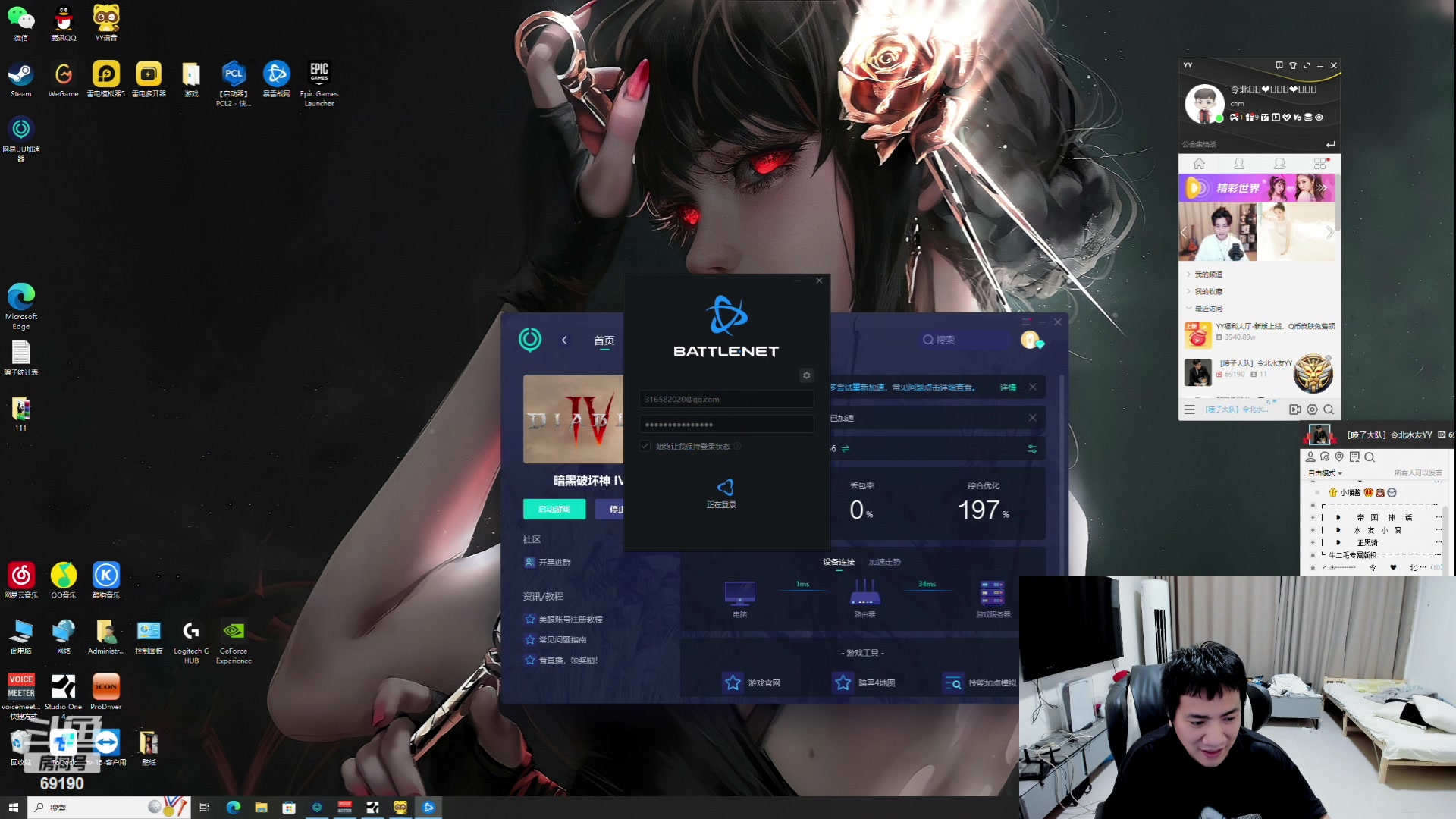Screen dimensions: 1456x819
Task: Open GeForce Experience desktop icon
Action: tap(234, 642)
